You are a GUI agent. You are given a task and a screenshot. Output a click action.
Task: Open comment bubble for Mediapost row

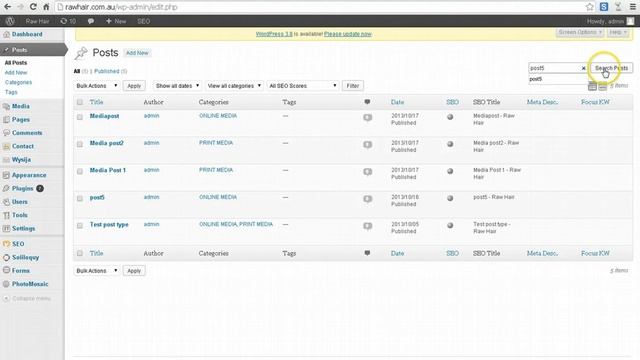click(368, 118)
